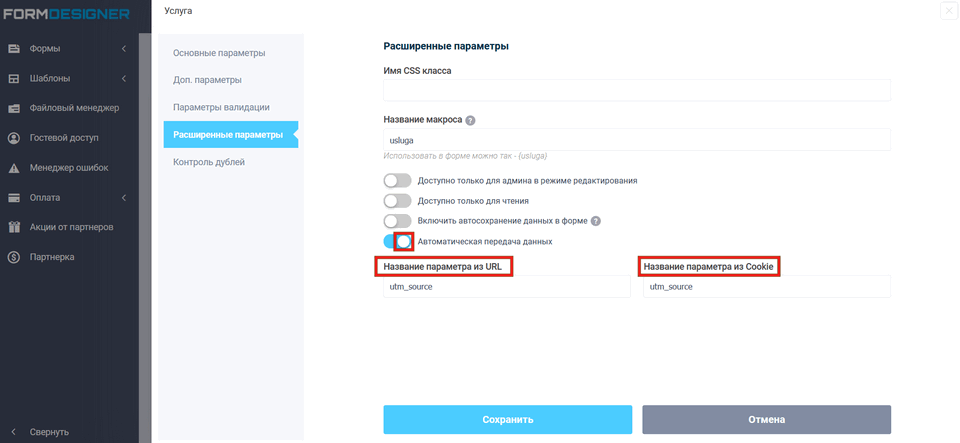Click the Оплата card icon
Viewport: 960px width, 443px height.
click(x=14, y=198)
